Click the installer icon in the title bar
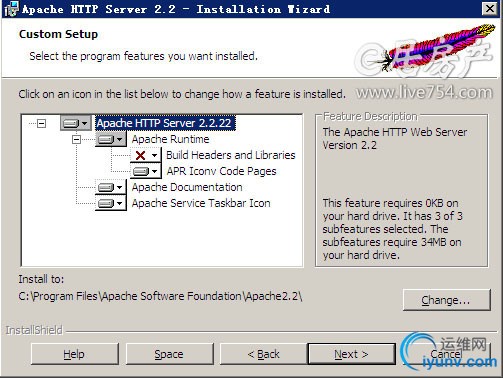 pos(11,9)
